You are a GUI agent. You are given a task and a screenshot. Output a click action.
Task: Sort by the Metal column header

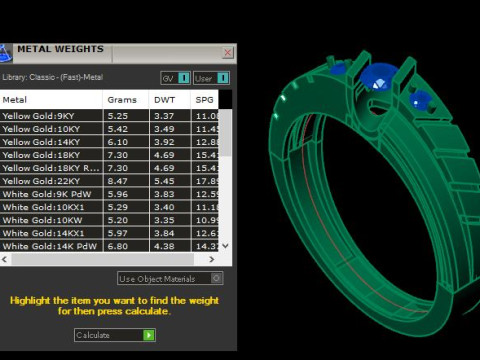tap(51, 100)
